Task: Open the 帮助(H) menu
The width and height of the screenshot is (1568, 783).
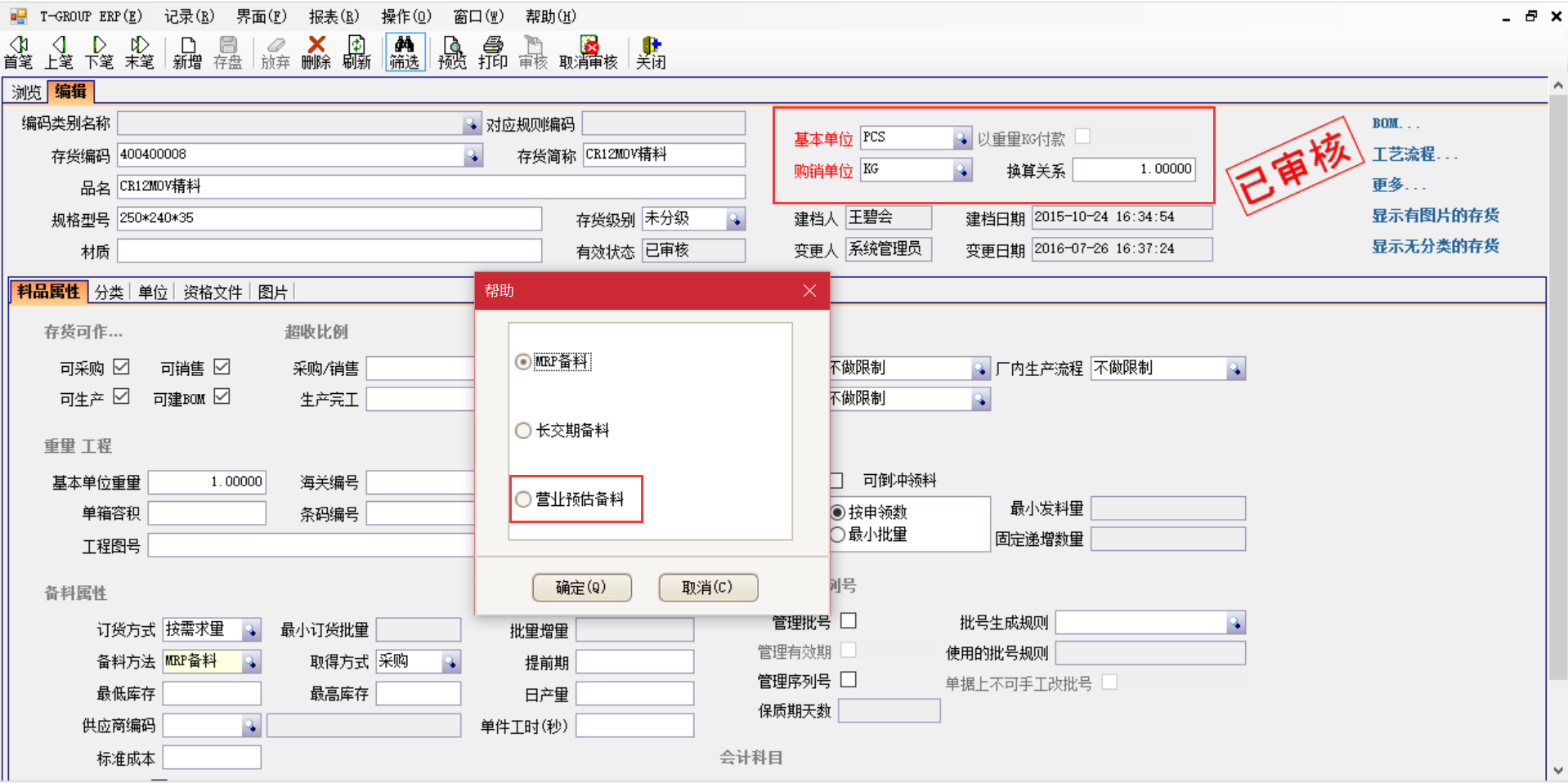Action: (x=549, y=16)
